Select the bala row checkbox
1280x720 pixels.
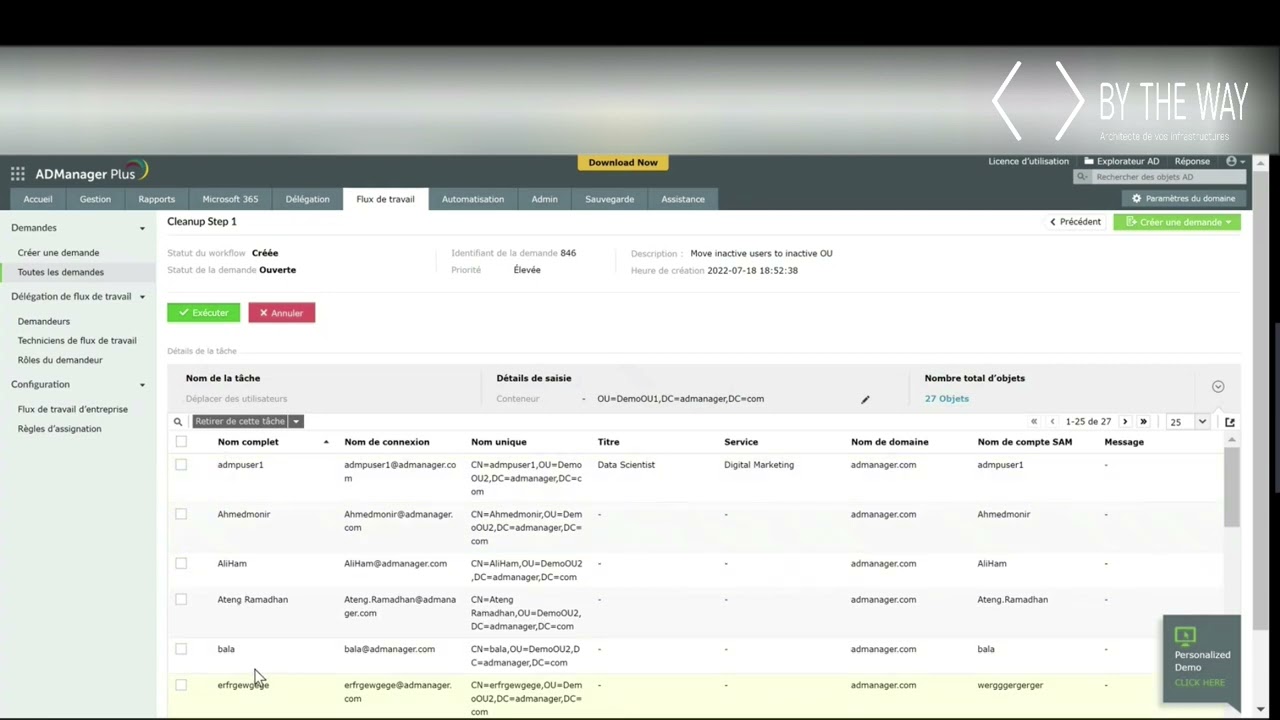coord(181,648)
